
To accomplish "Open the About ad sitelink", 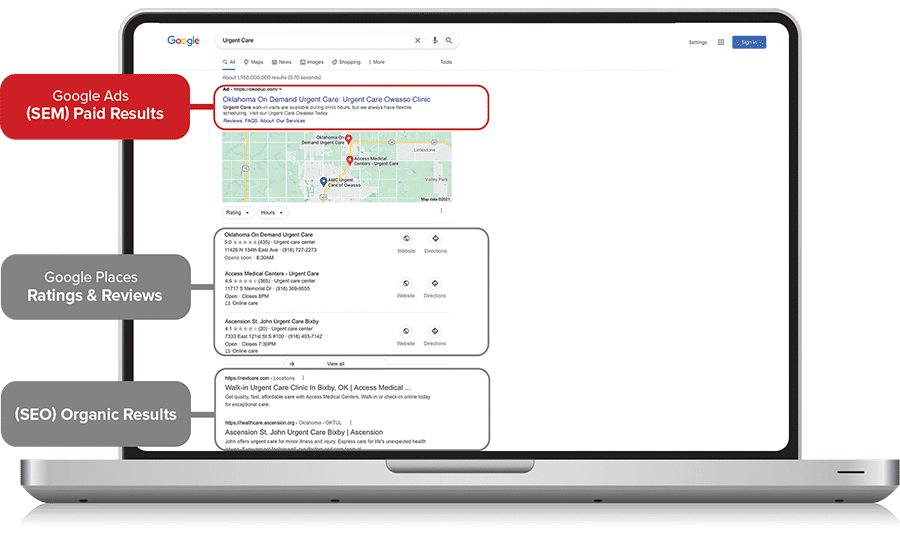I will pos(267,121).
